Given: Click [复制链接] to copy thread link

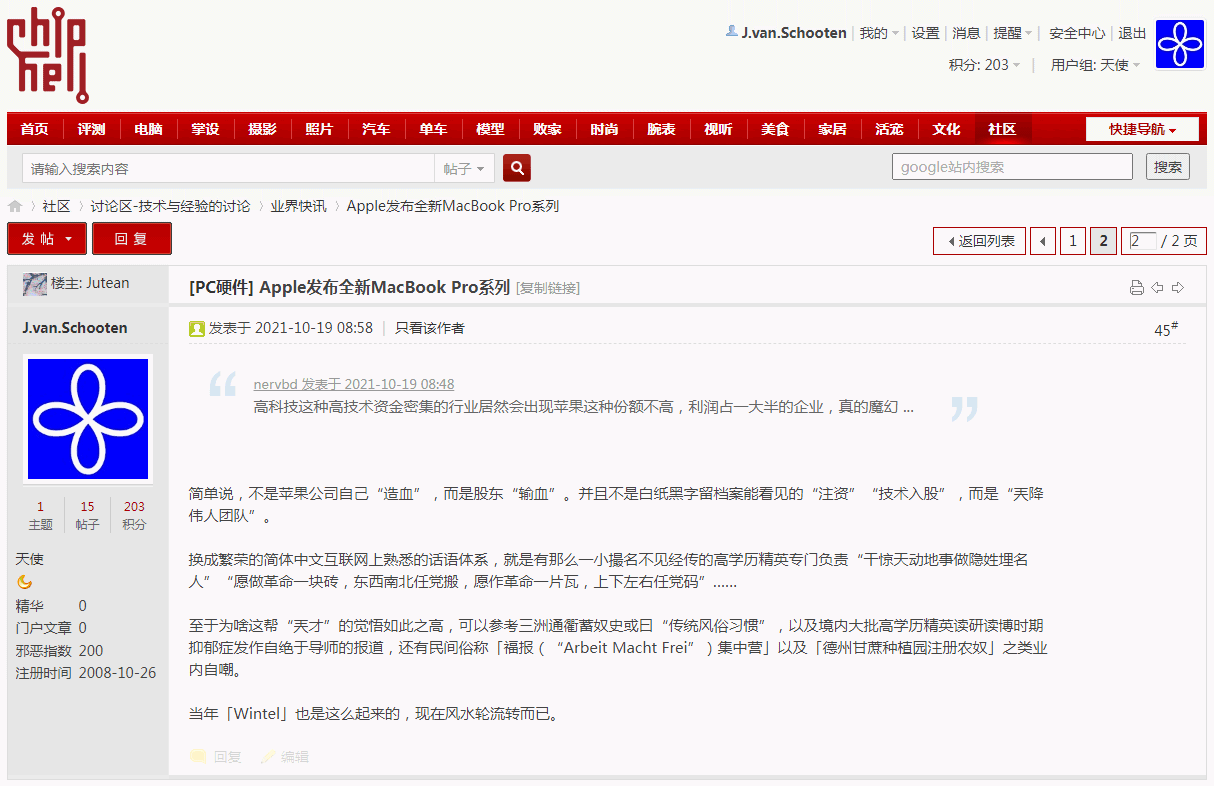Looking at the screenshot, I should (548, 288).
